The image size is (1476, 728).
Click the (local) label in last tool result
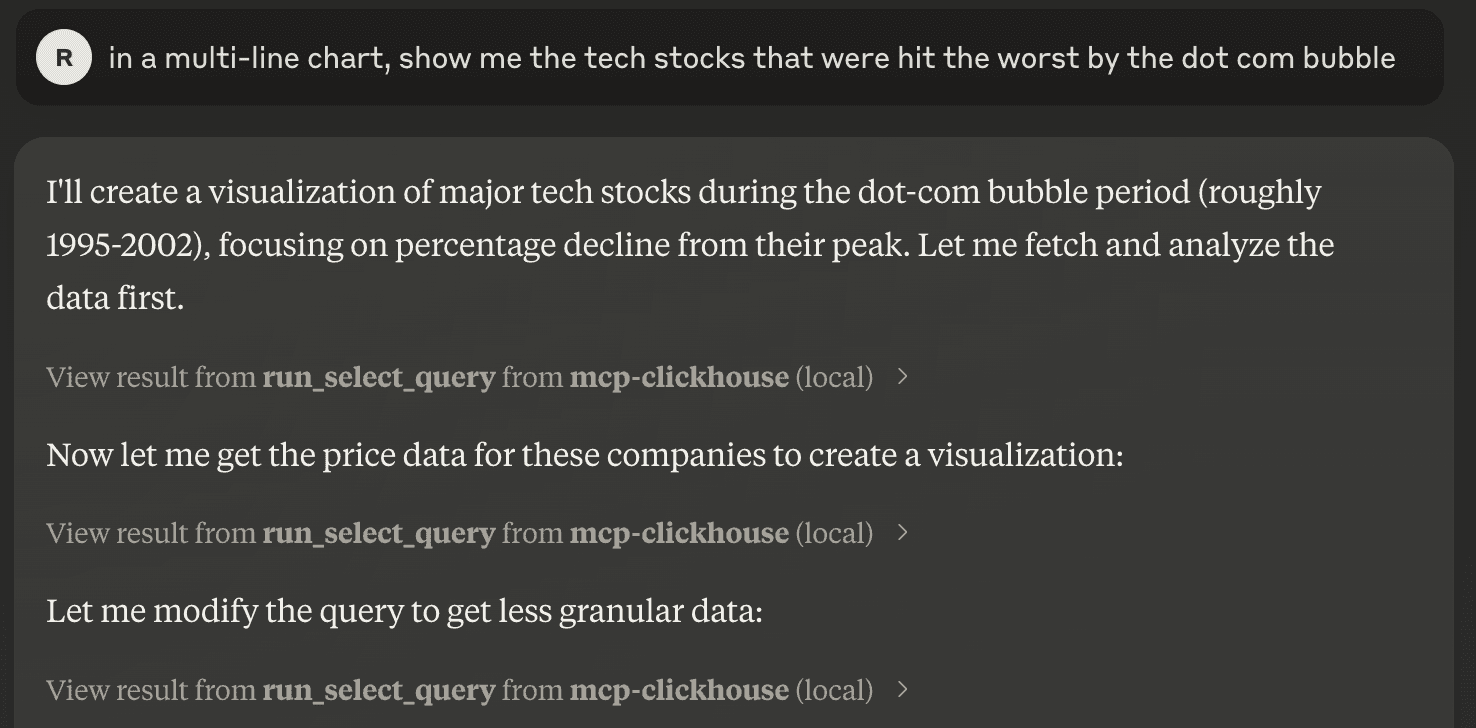(834, 690)
